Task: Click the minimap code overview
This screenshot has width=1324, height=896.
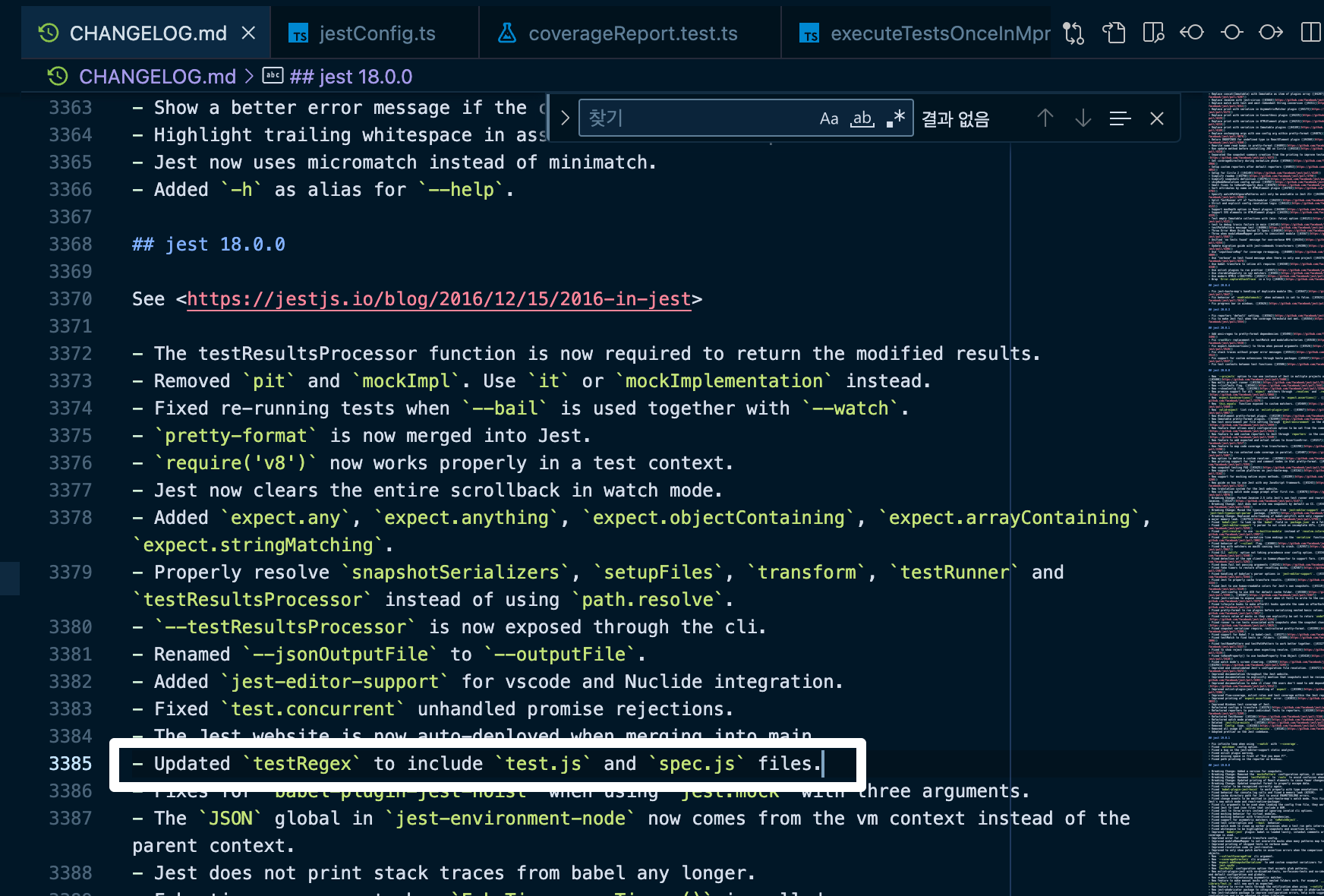Action: (1266, 494)
